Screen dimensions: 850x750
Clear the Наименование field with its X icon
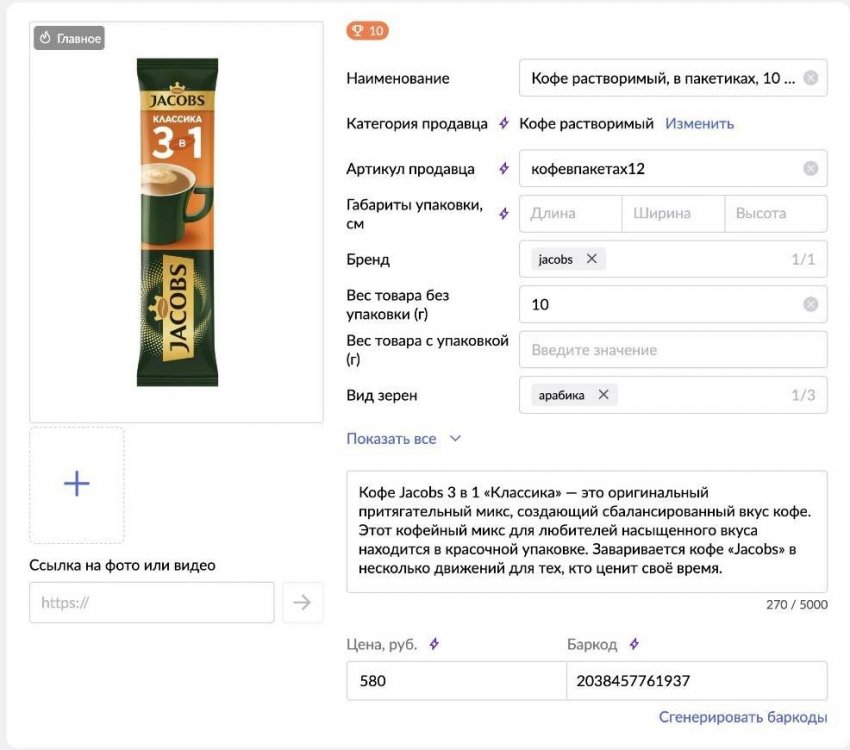pyautogui.click(x=810, y=78)
